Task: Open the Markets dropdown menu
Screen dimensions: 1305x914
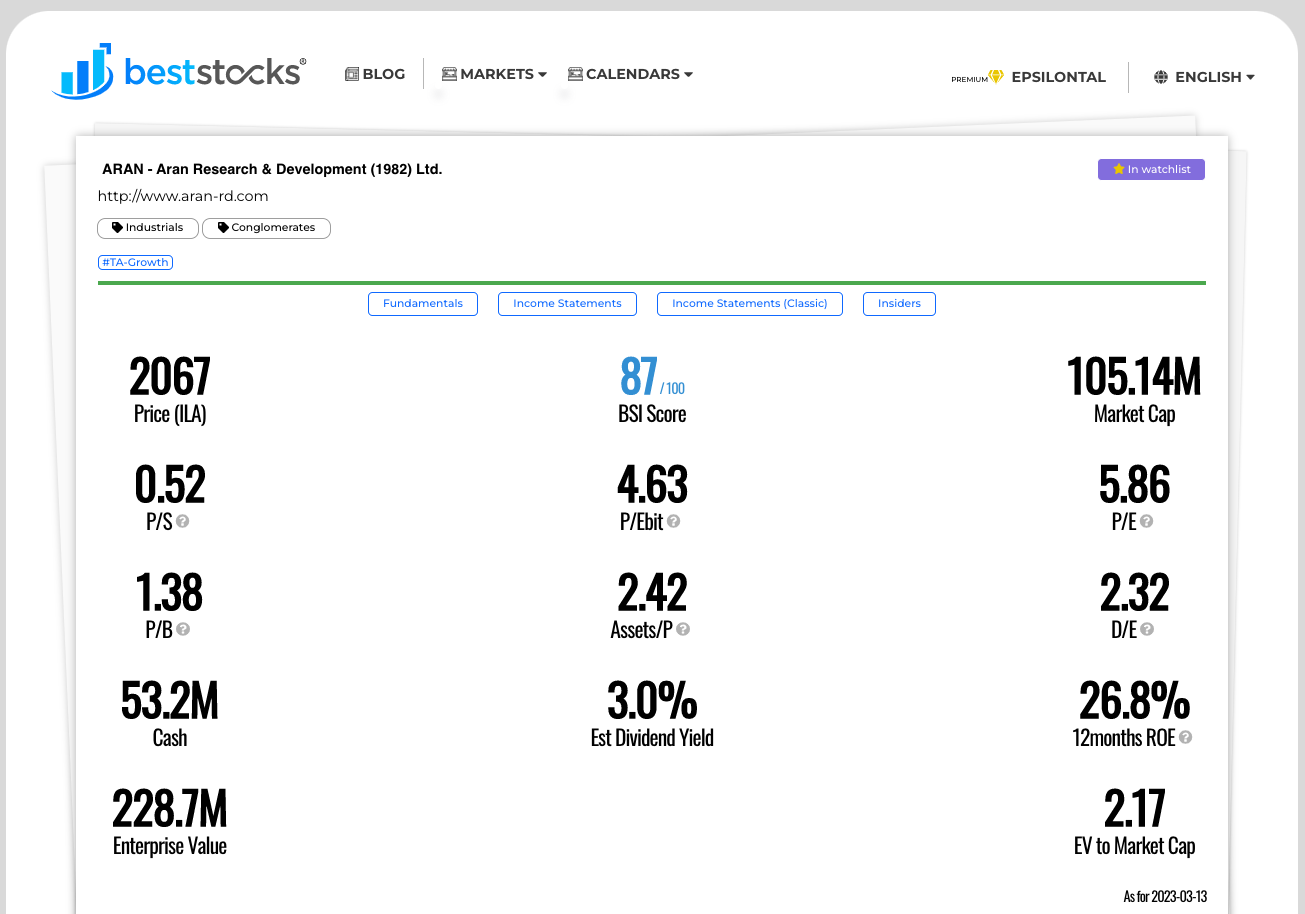Action: [x=494, y=74]
